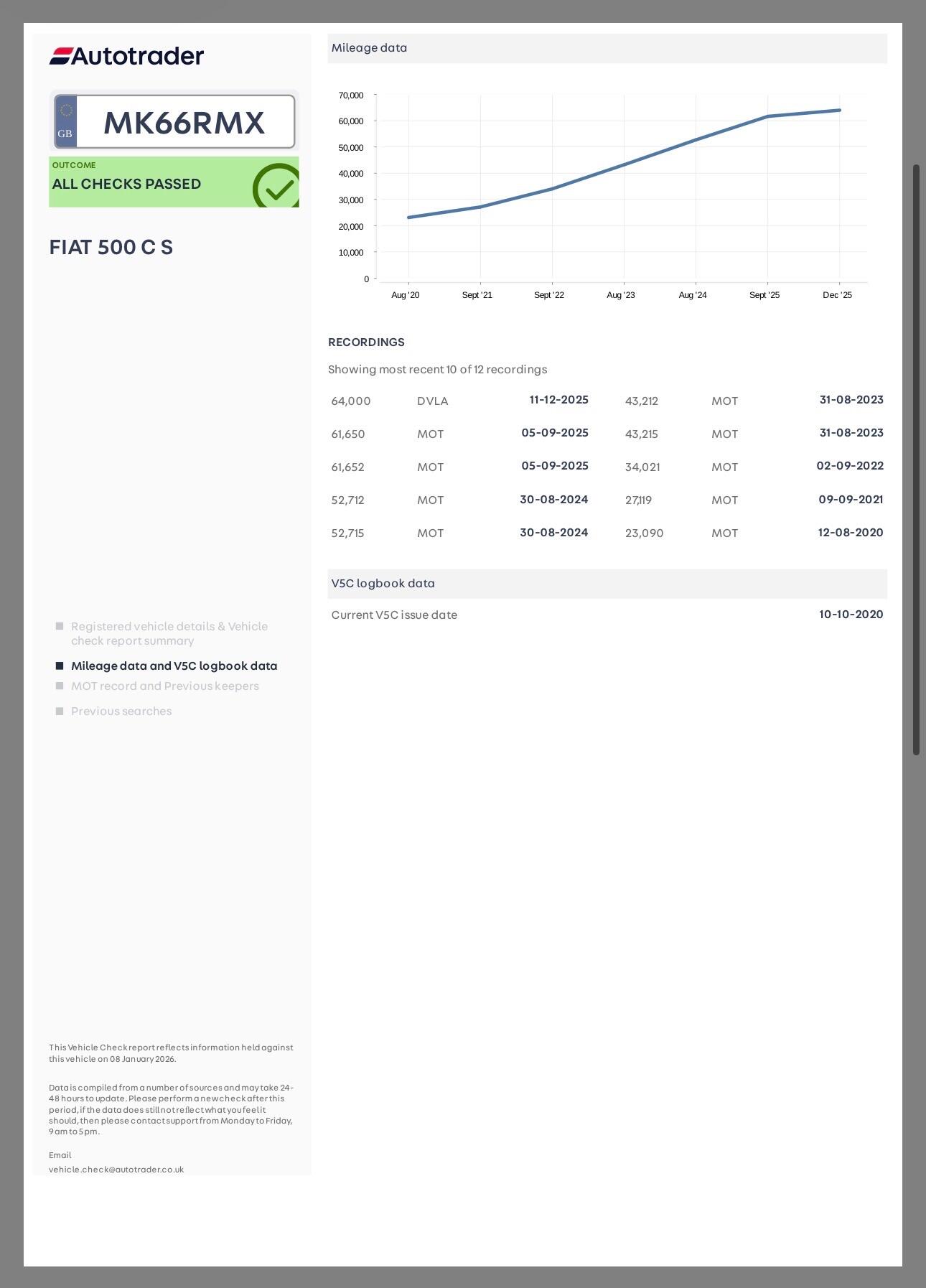
Task: Click the square bullet beside Registered vehicle details
Action: pos(60,627)
